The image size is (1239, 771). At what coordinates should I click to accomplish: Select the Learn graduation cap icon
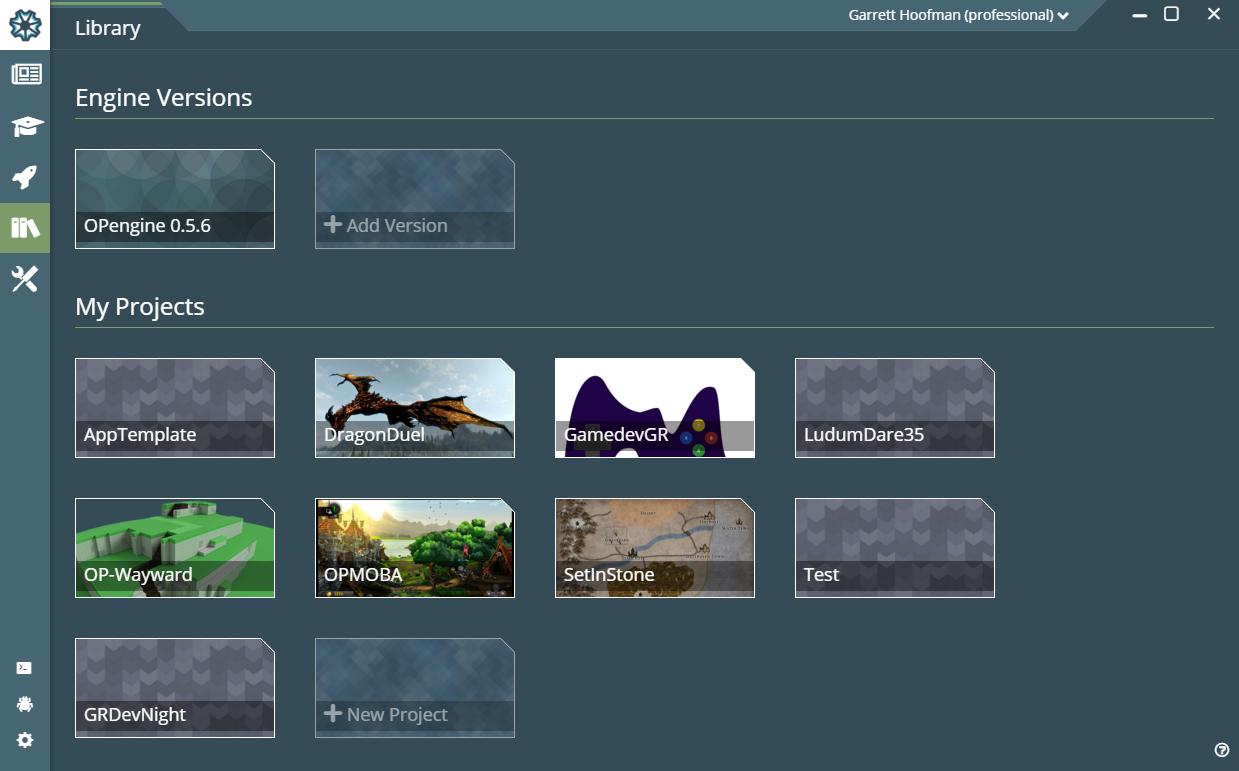25,126
